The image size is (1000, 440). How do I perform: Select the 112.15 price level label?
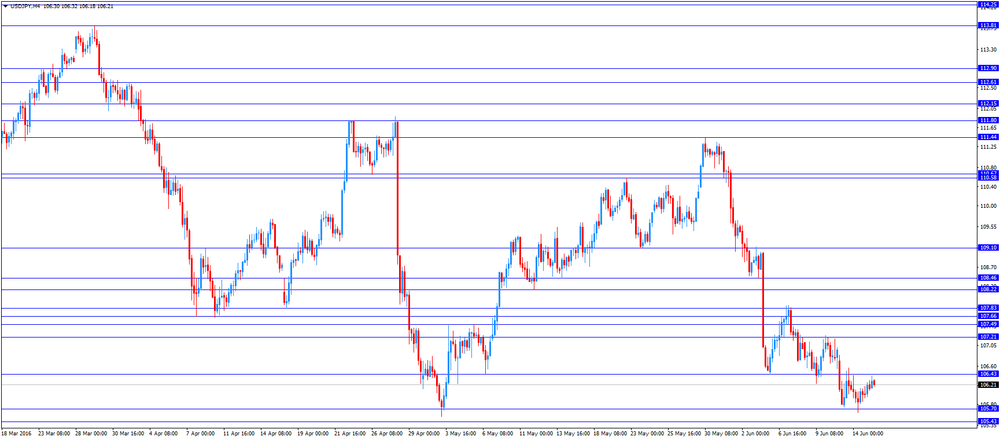pos(988,104)
